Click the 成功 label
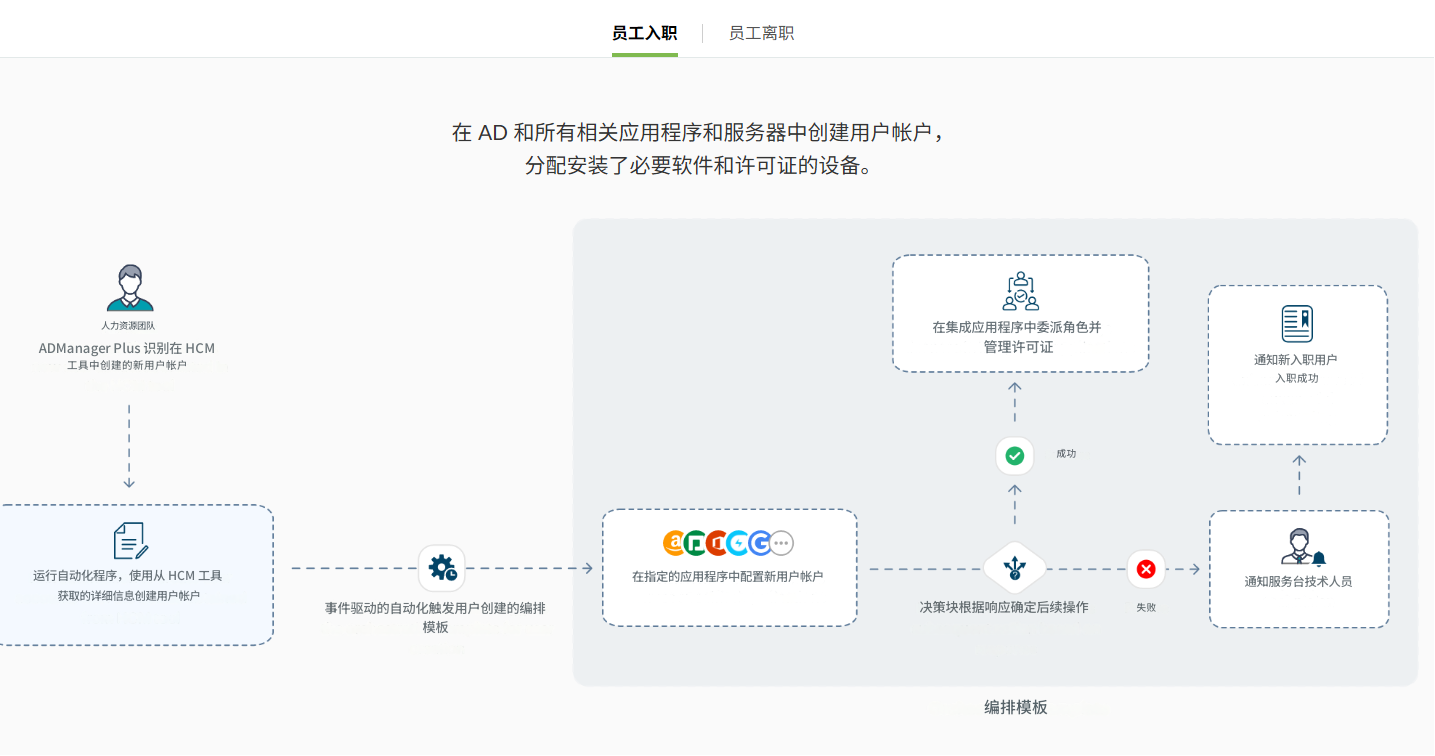 1066,454
